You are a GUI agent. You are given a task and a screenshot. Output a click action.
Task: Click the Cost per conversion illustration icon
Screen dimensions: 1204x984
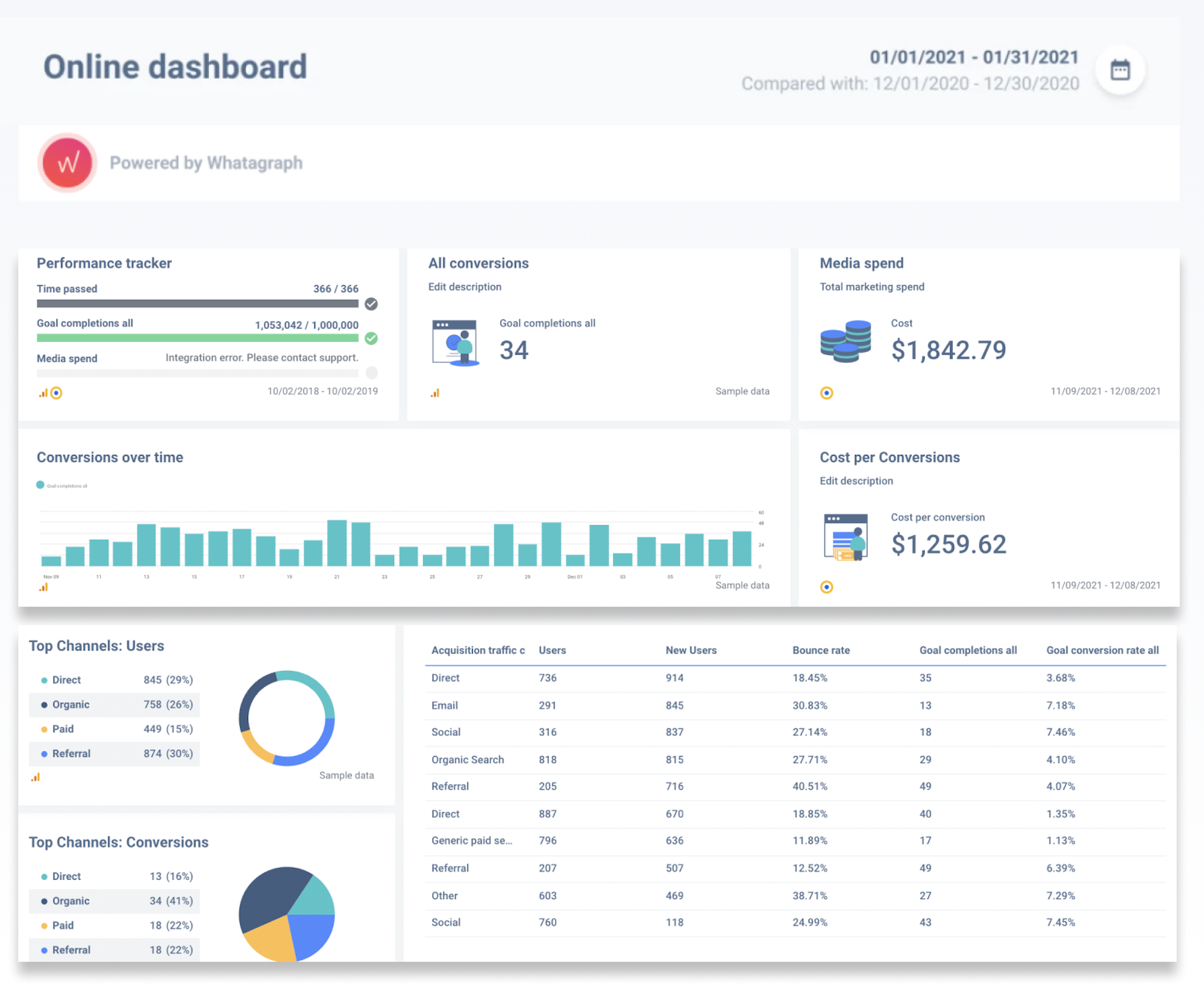[846, 536]
